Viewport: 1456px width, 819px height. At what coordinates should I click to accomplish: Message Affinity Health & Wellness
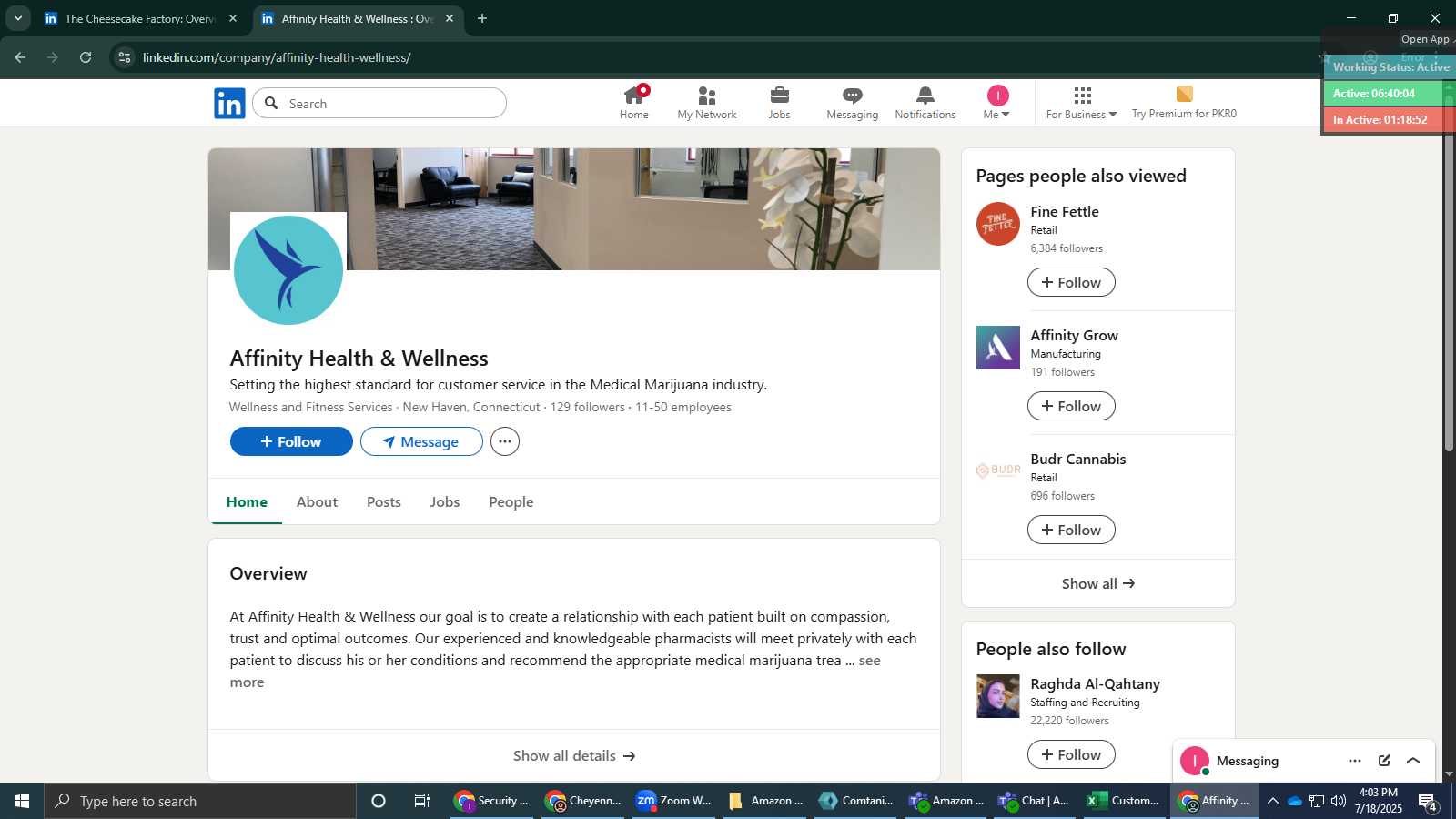pos(421,441)
